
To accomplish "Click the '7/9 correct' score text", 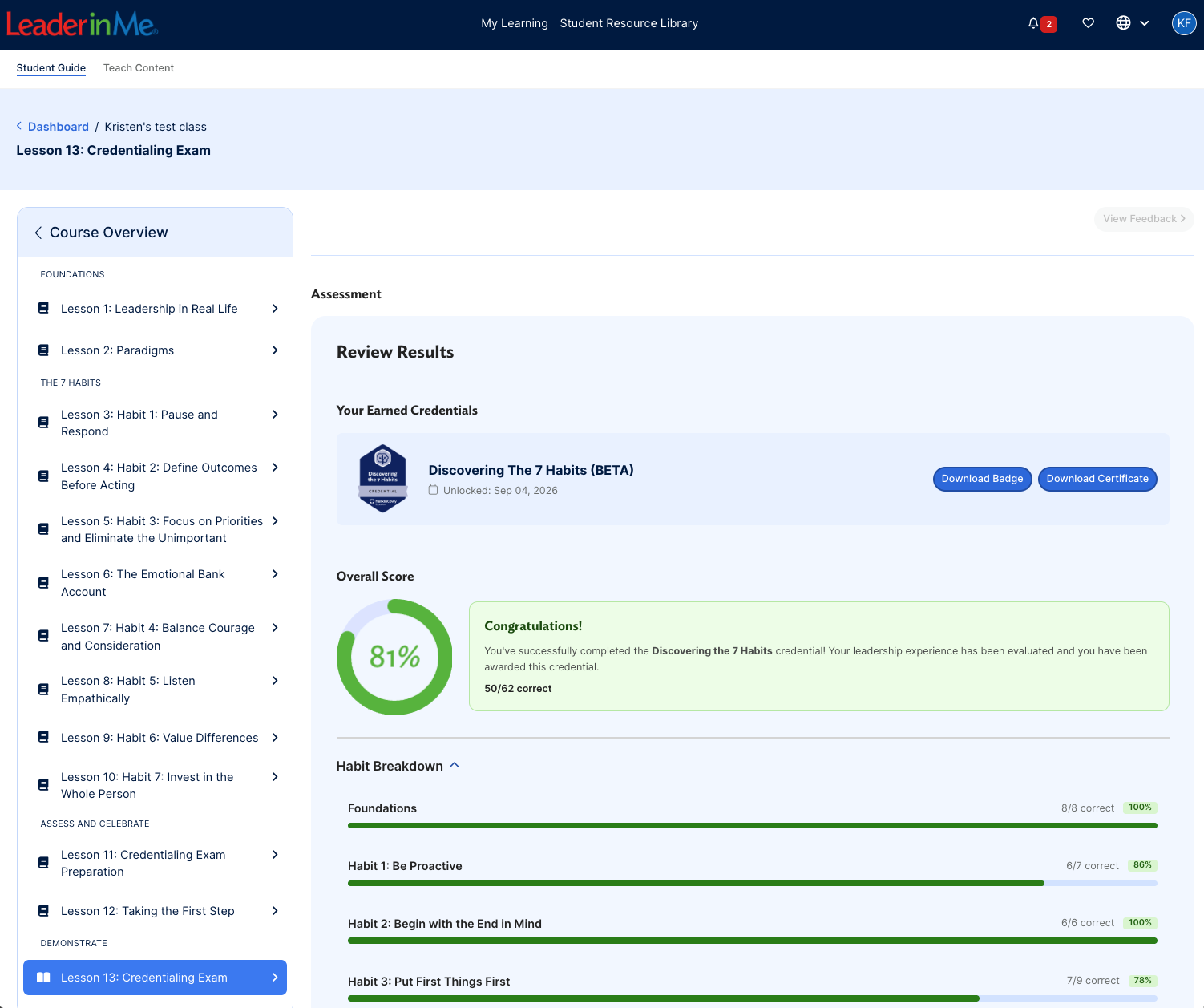I will (1093, 981).
